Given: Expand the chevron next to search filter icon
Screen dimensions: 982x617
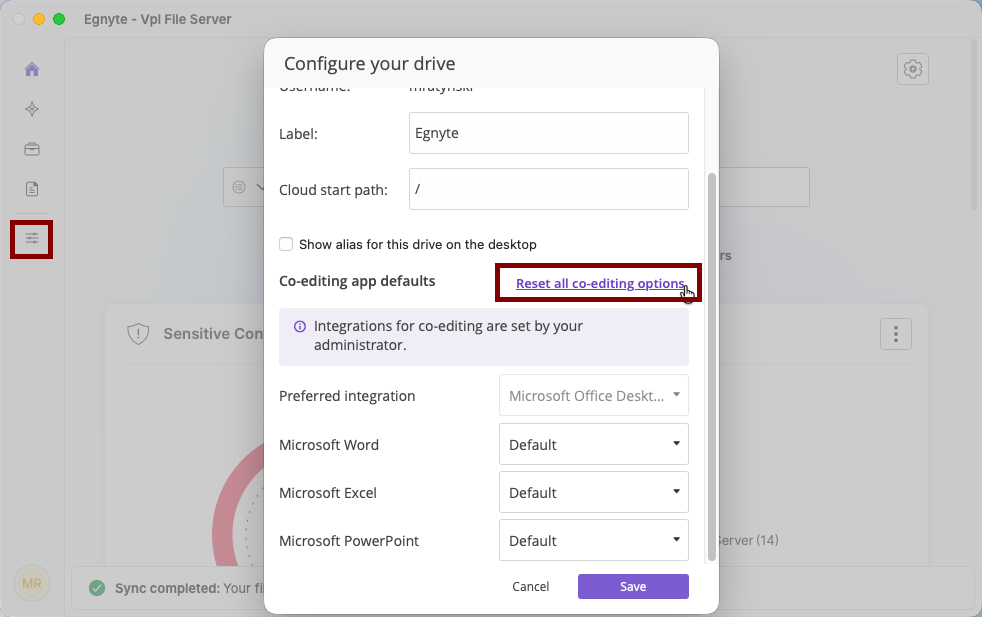Looking at the screenshot, I should (x=260, y=187).
